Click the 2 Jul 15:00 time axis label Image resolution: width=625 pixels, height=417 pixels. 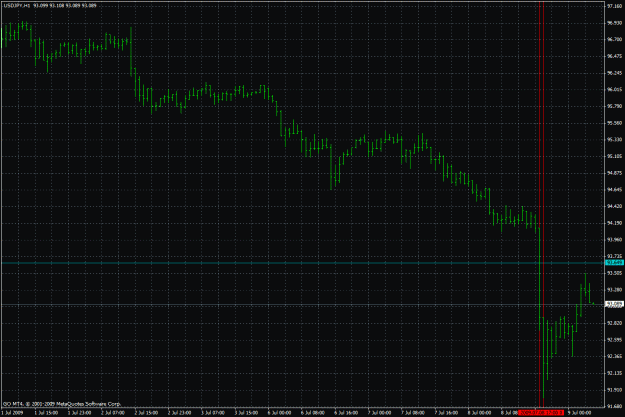tap(146, 413)
